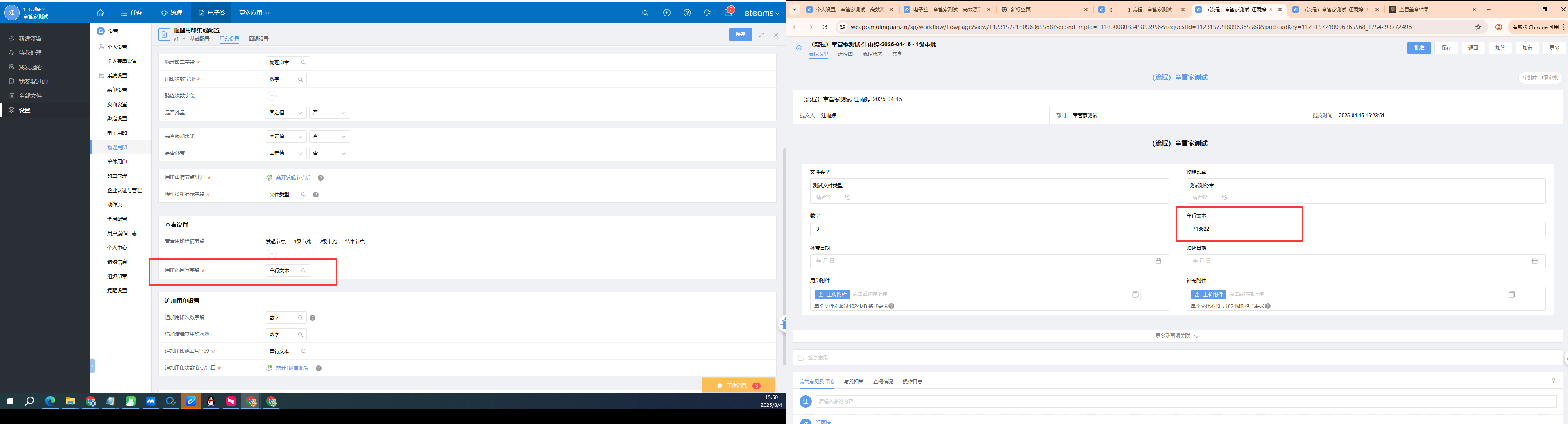Open the help question mark in eteams header
1568x424 pixels.
687,13
